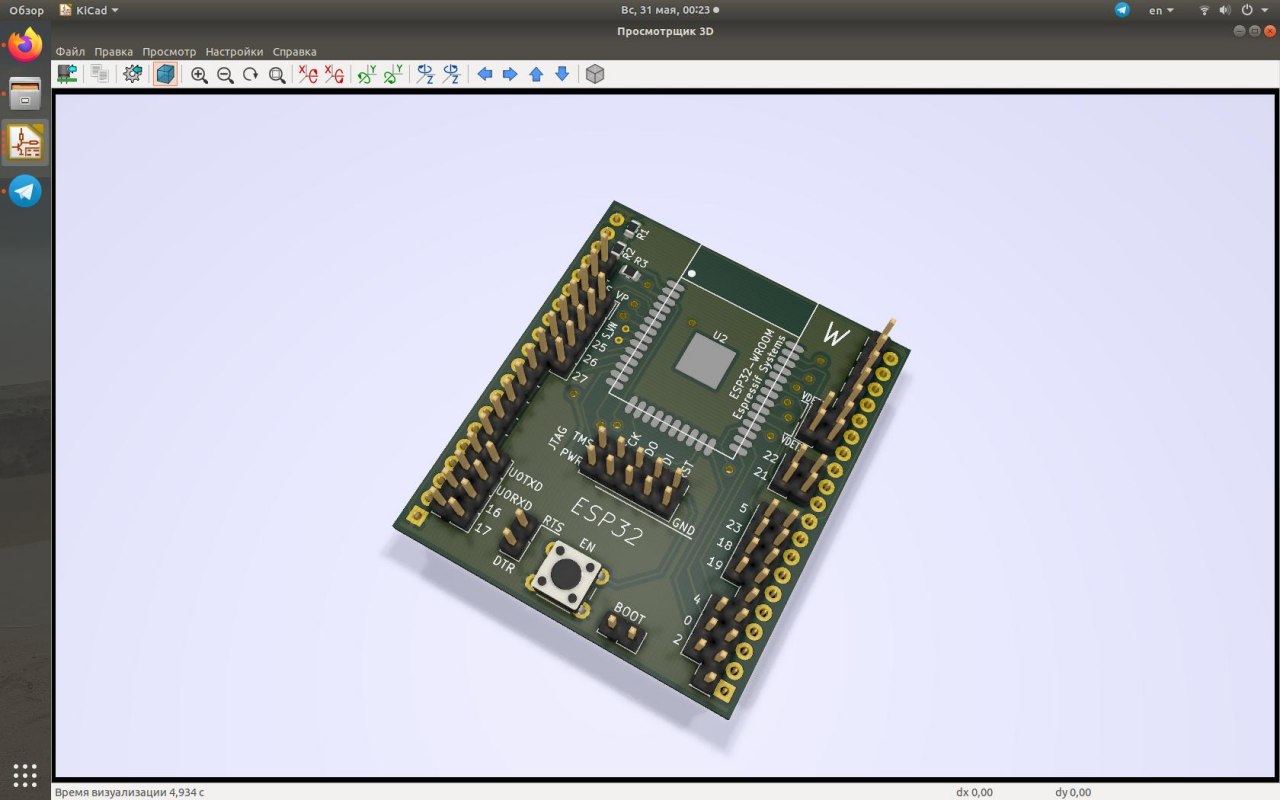Open the Просмотр menu

tap(169, 51)
